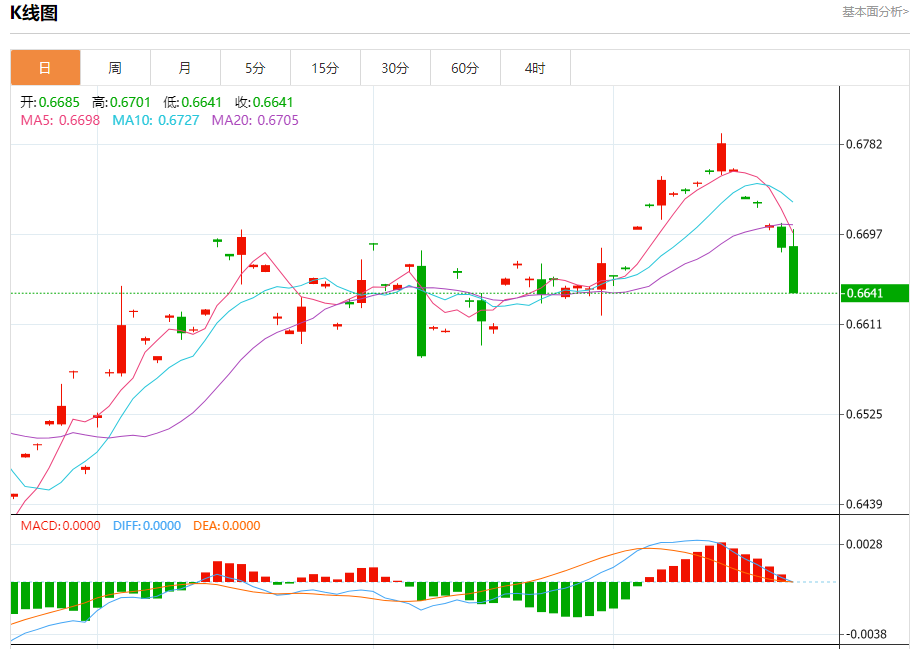Click the 0.6697 price axis label
Viewport: 917px width, 649px height.
click(x=864, y=234)
